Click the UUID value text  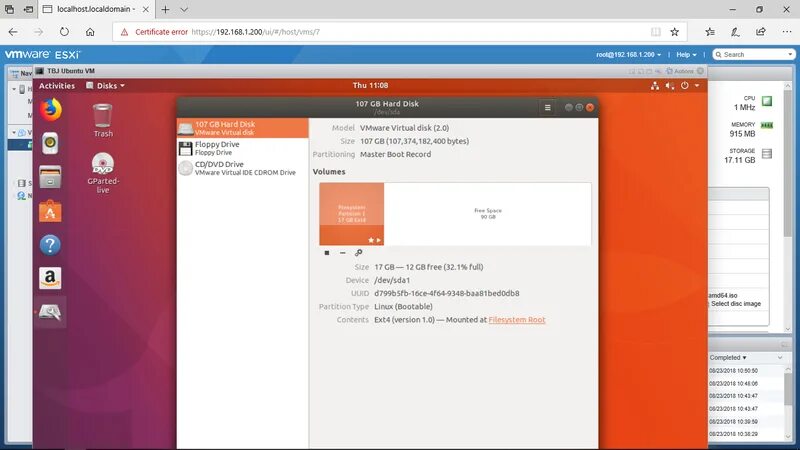(446, 293)
